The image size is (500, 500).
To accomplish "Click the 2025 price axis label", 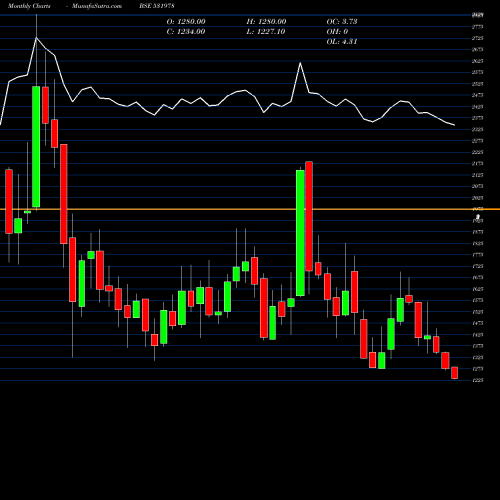I will 478,198.
